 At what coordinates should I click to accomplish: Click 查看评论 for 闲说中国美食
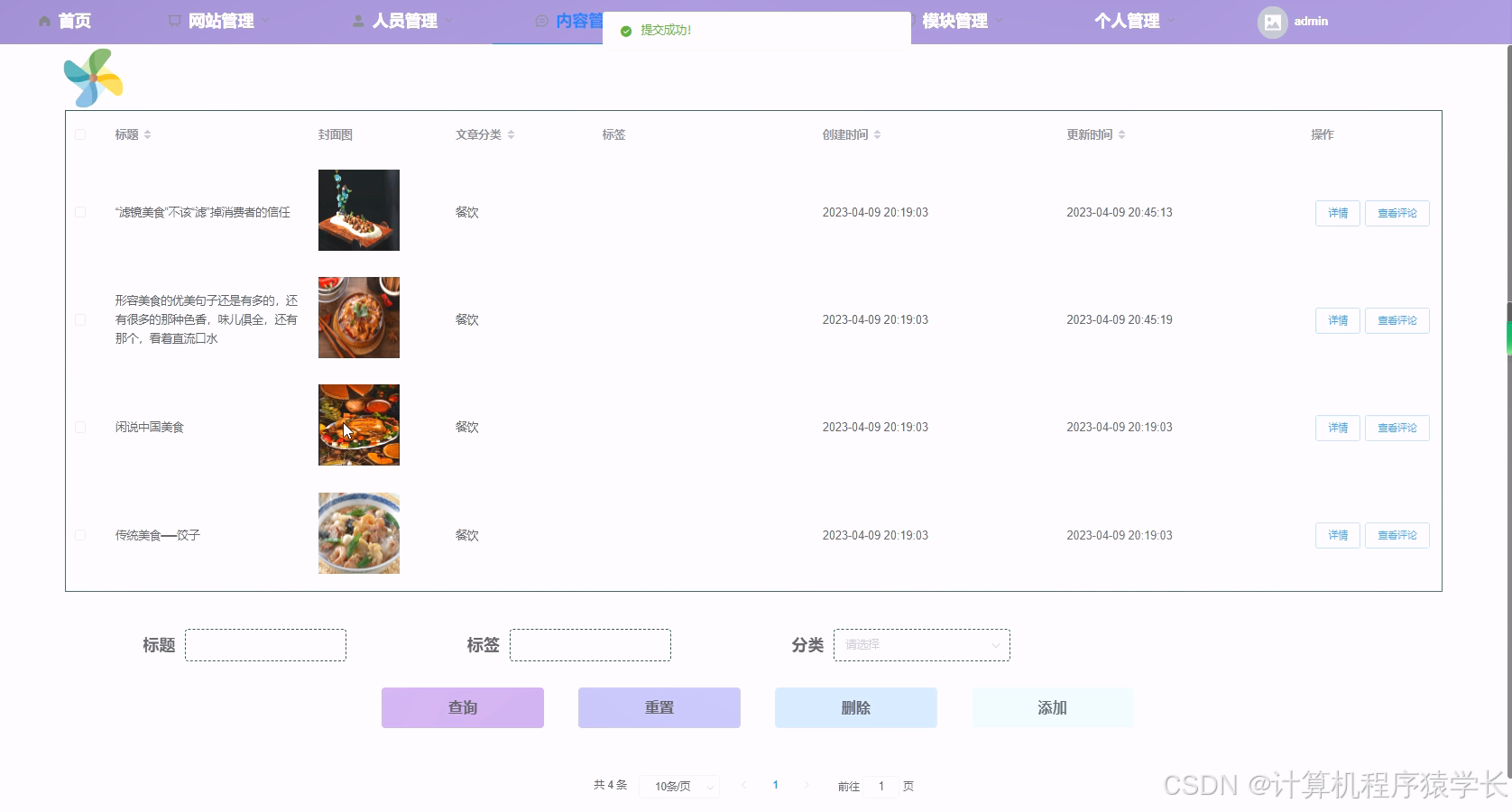(x=1397, y=428)
